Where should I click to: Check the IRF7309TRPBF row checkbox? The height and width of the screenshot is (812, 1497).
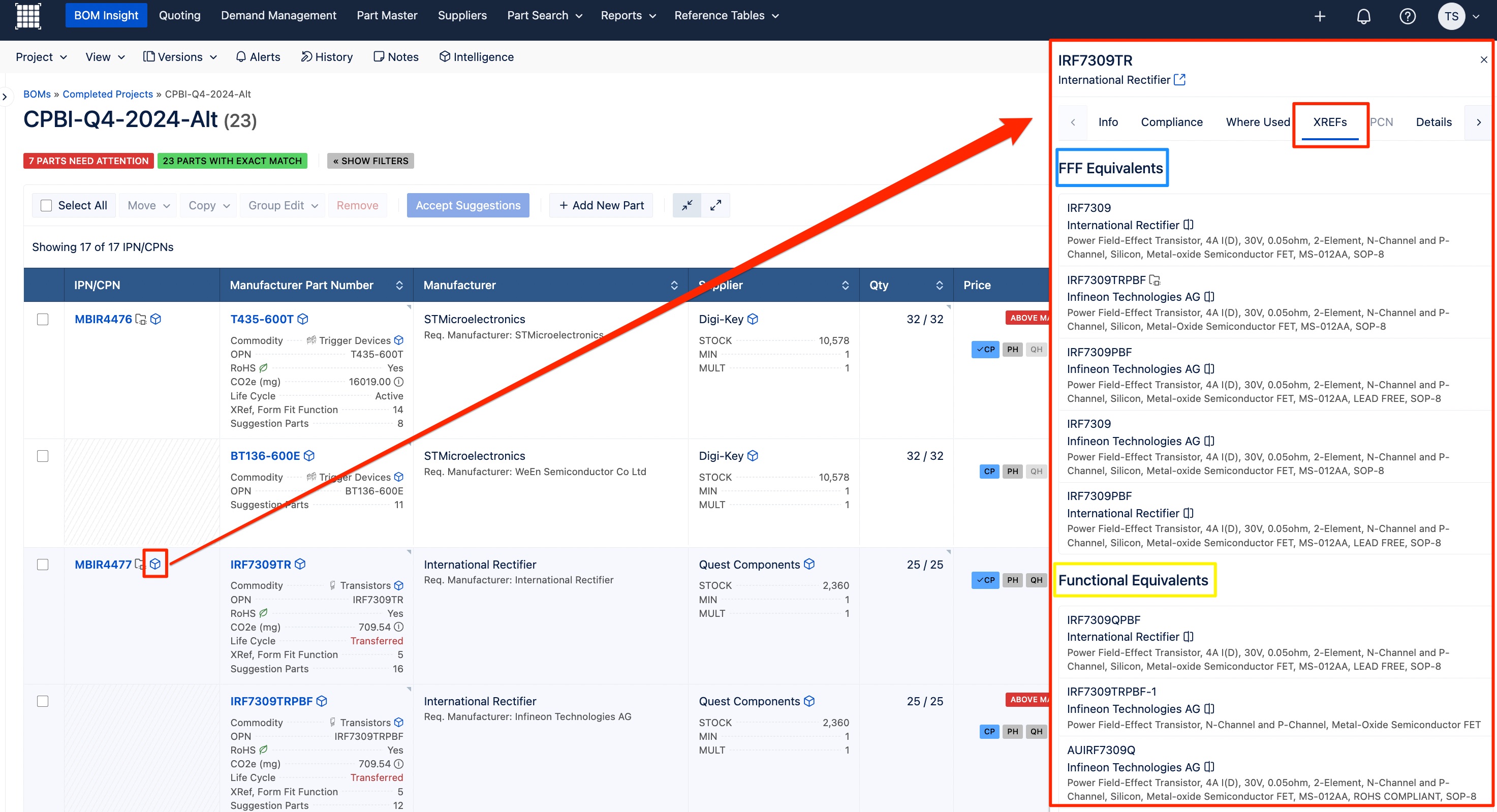tap(42, 701)
